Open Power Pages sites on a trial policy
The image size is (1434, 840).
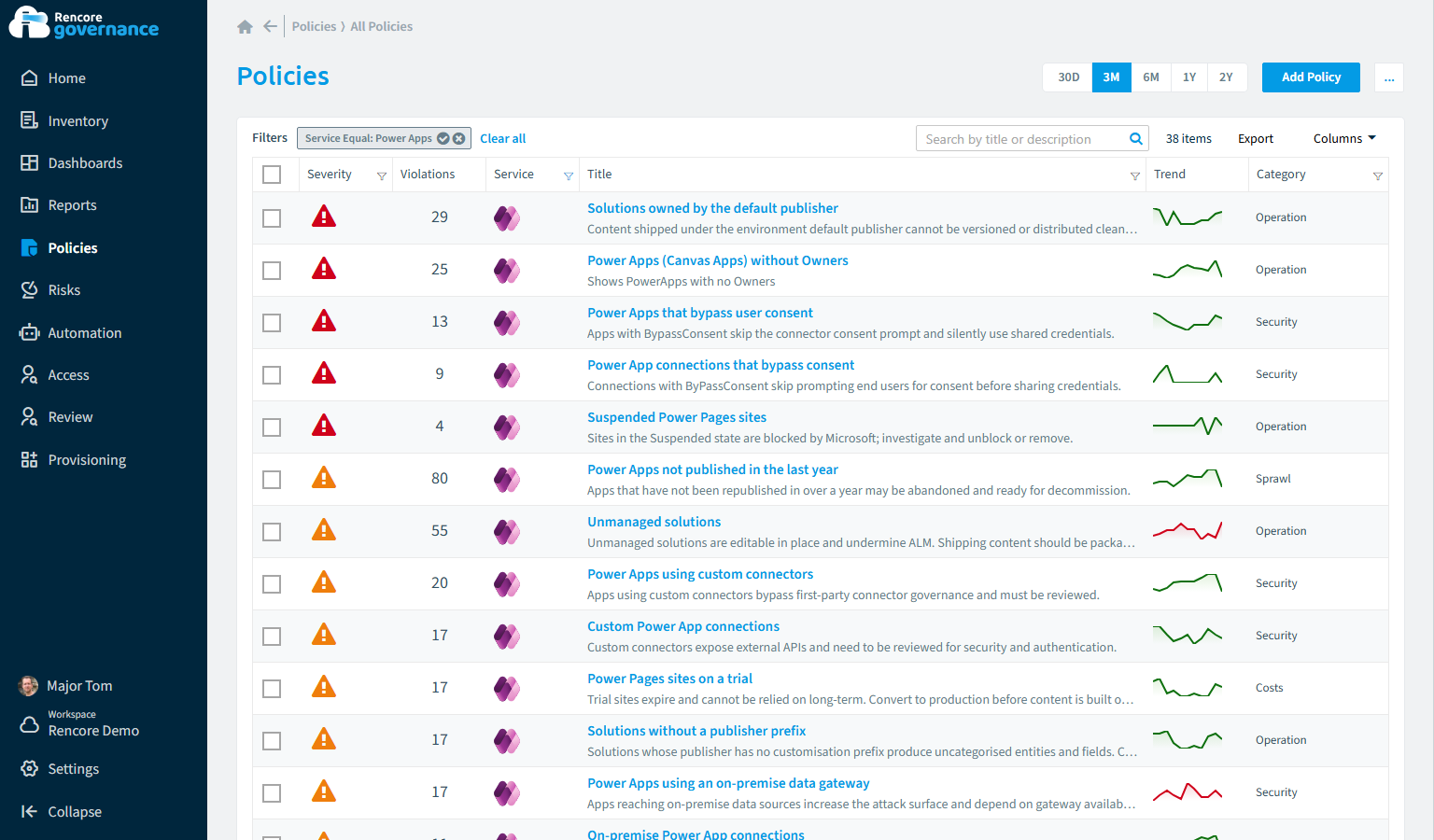click(669, 679)
